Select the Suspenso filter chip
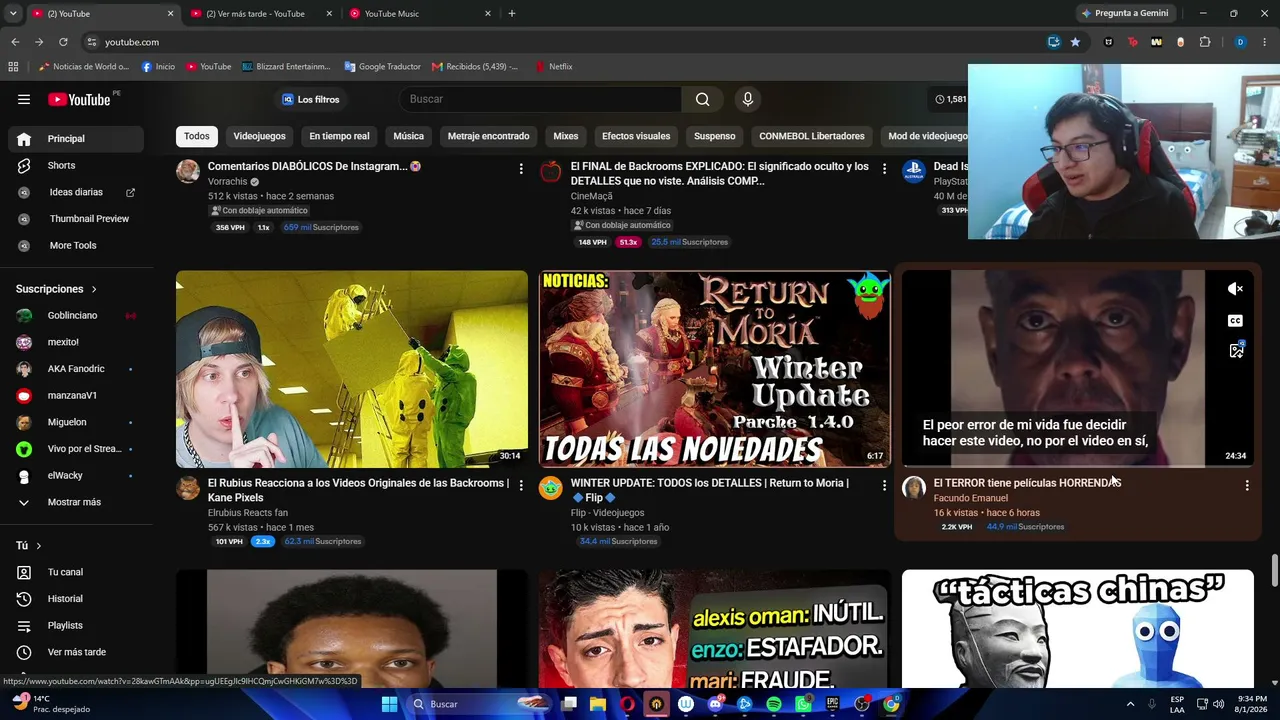The height and width of the screenshot is (720, 1280). pos(715,136)
